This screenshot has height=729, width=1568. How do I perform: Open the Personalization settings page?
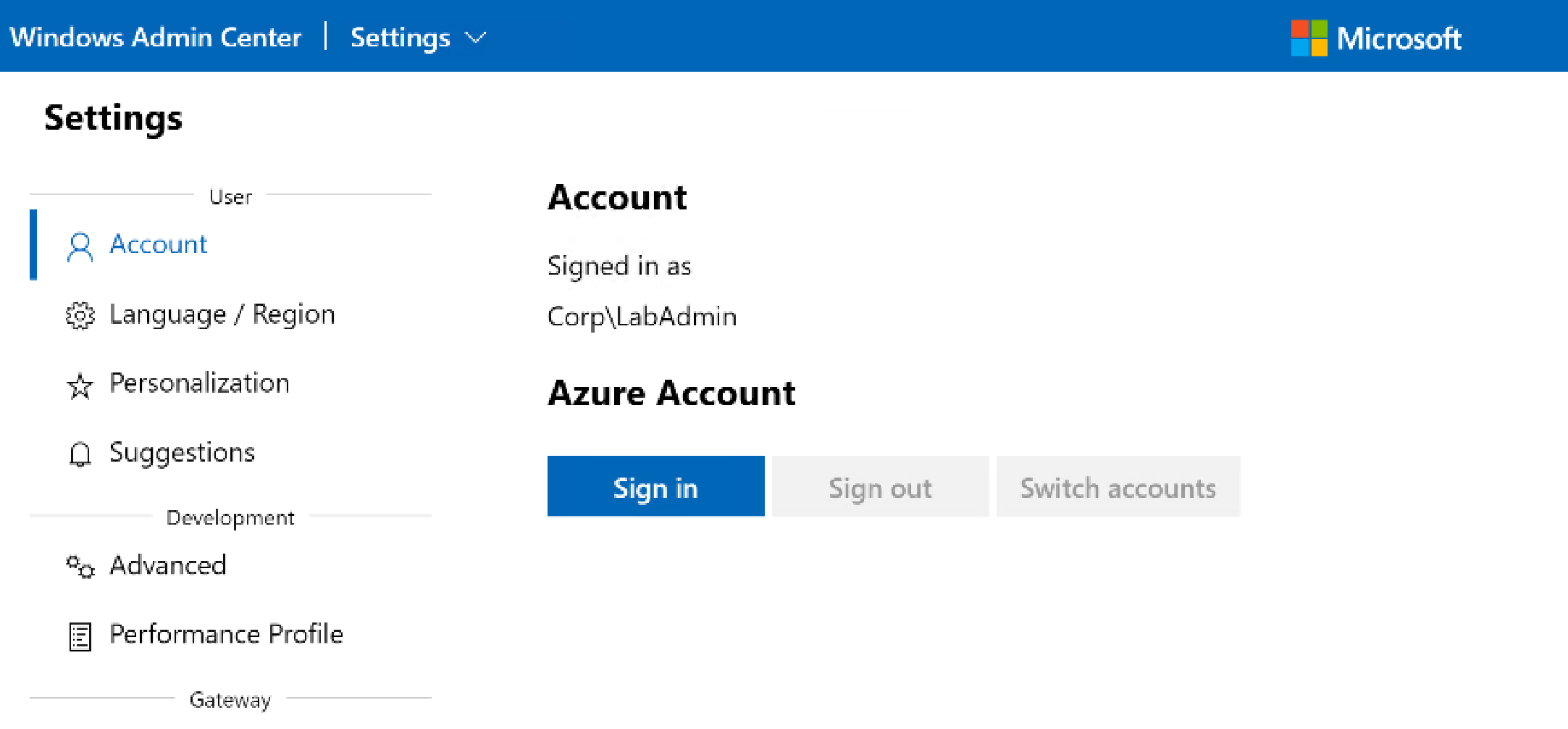[x=199, y=383]
